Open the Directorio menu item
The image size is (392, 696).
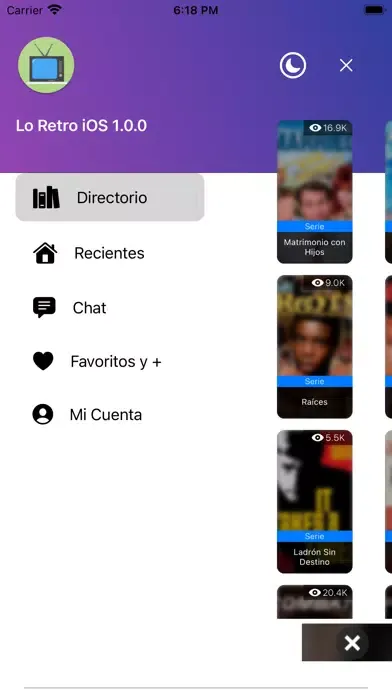pyautogui.click(x=110, y=198)
